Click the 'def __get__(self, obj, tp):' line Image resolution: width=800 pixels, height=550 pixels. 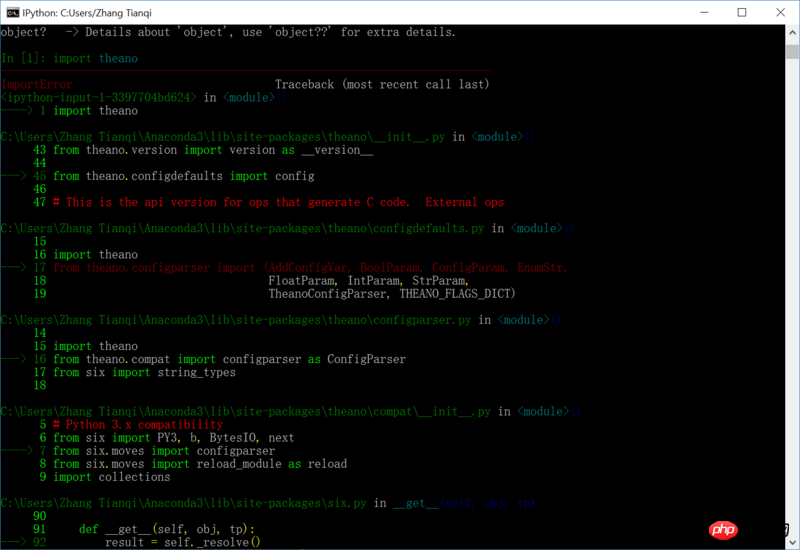(x=166, y=529)
